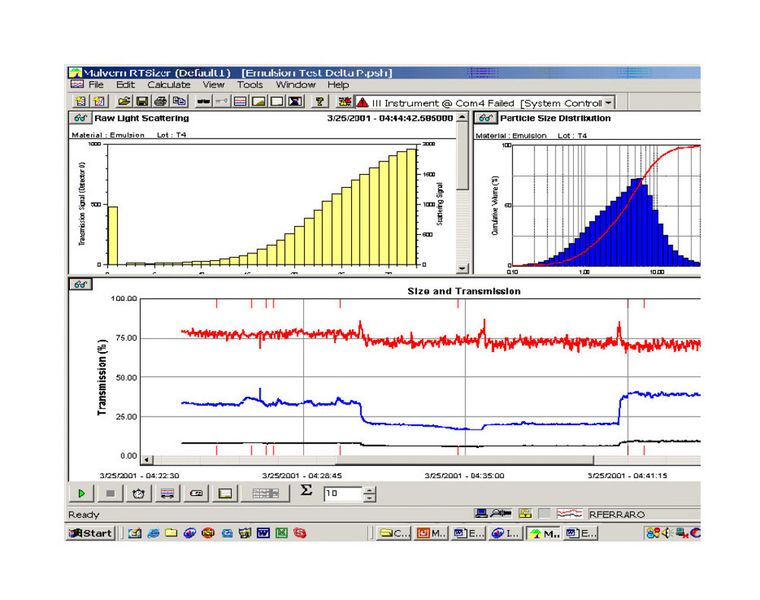
Task: Click the system control icon beside the warning
Action: [345, 102]
